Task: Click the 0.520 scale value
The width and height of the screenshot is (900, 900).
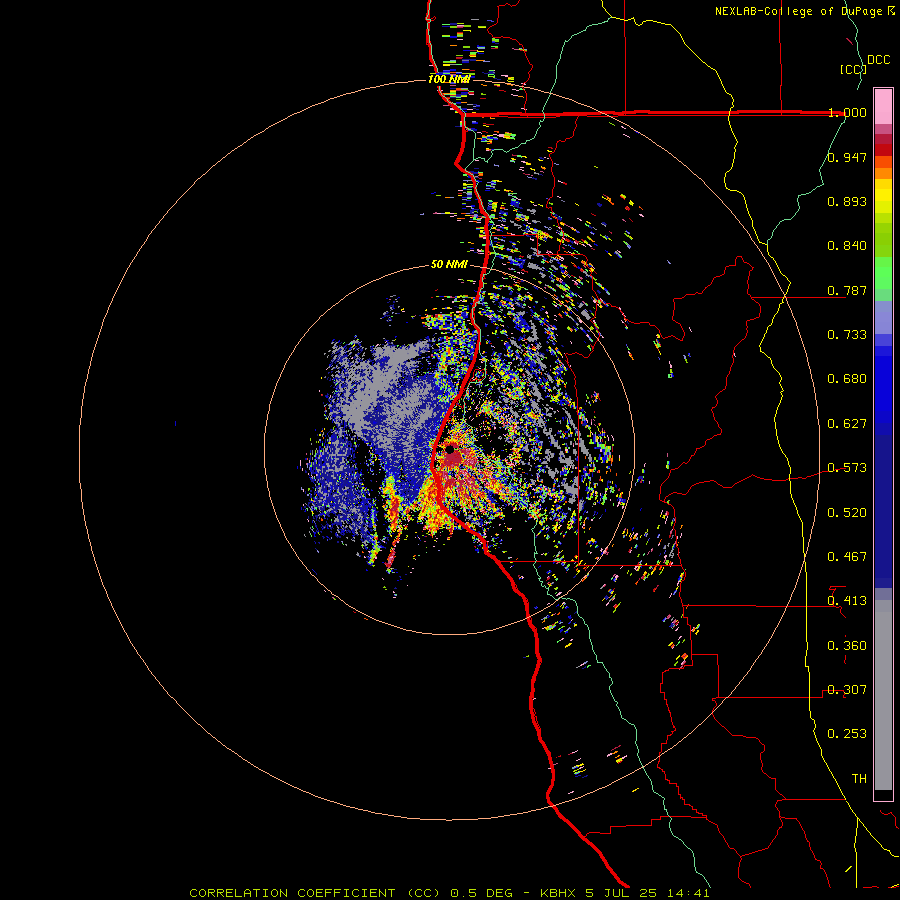Action: pos(847,513)
